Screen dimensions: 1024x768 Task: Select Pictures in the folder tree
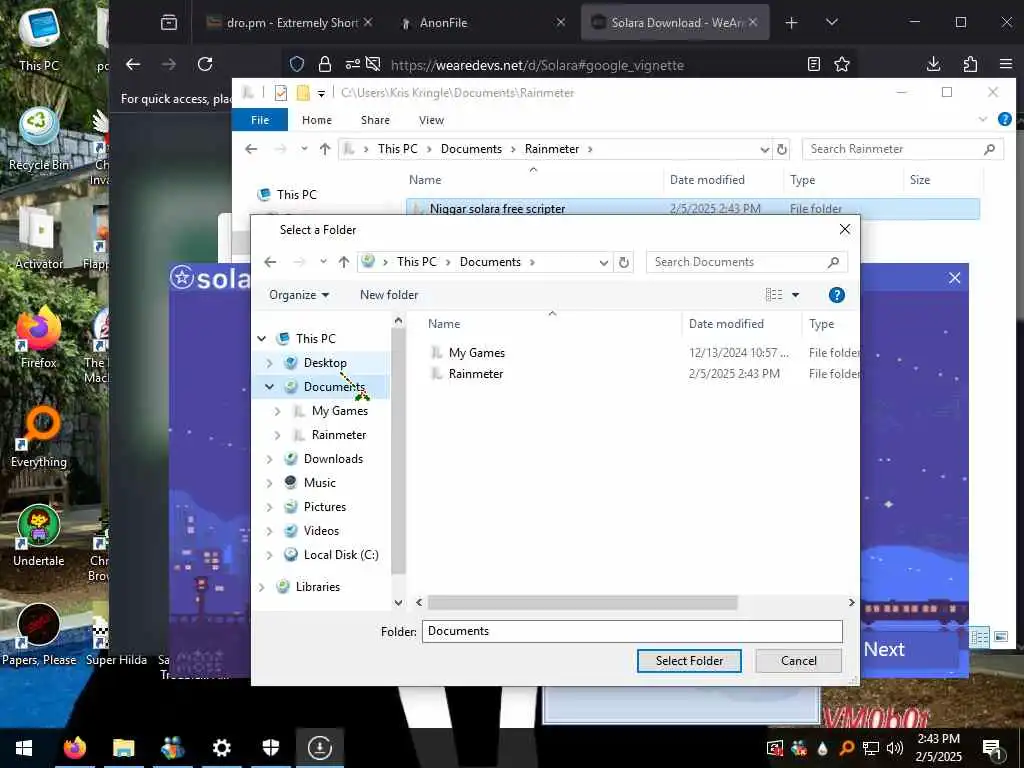pos(325,507)
